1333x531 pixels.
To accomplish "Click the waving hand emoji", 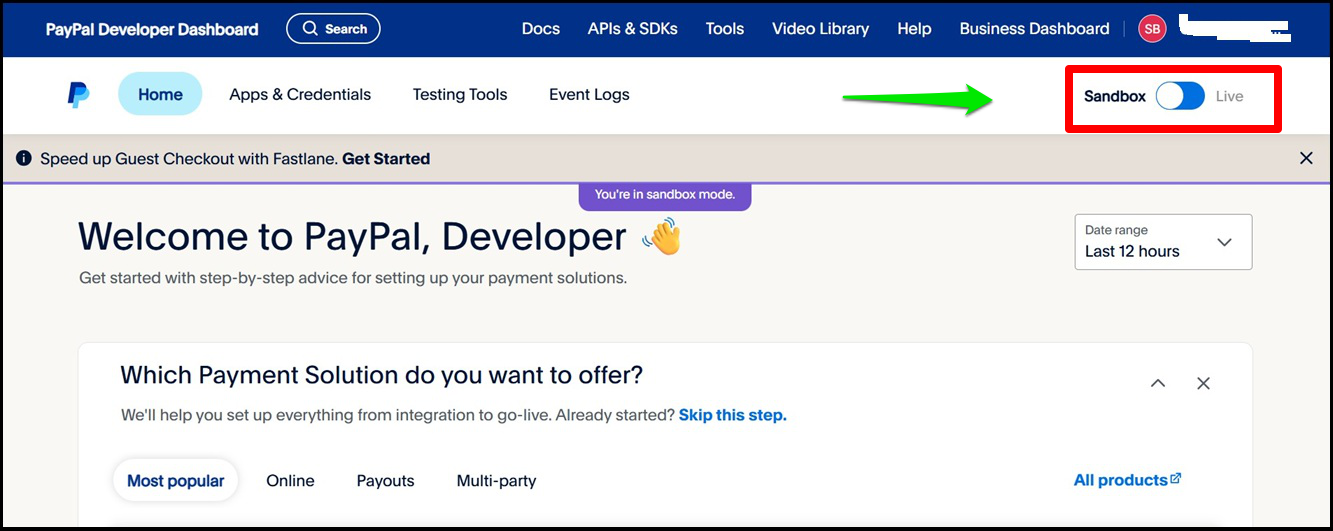I will (x=662, y=237).
